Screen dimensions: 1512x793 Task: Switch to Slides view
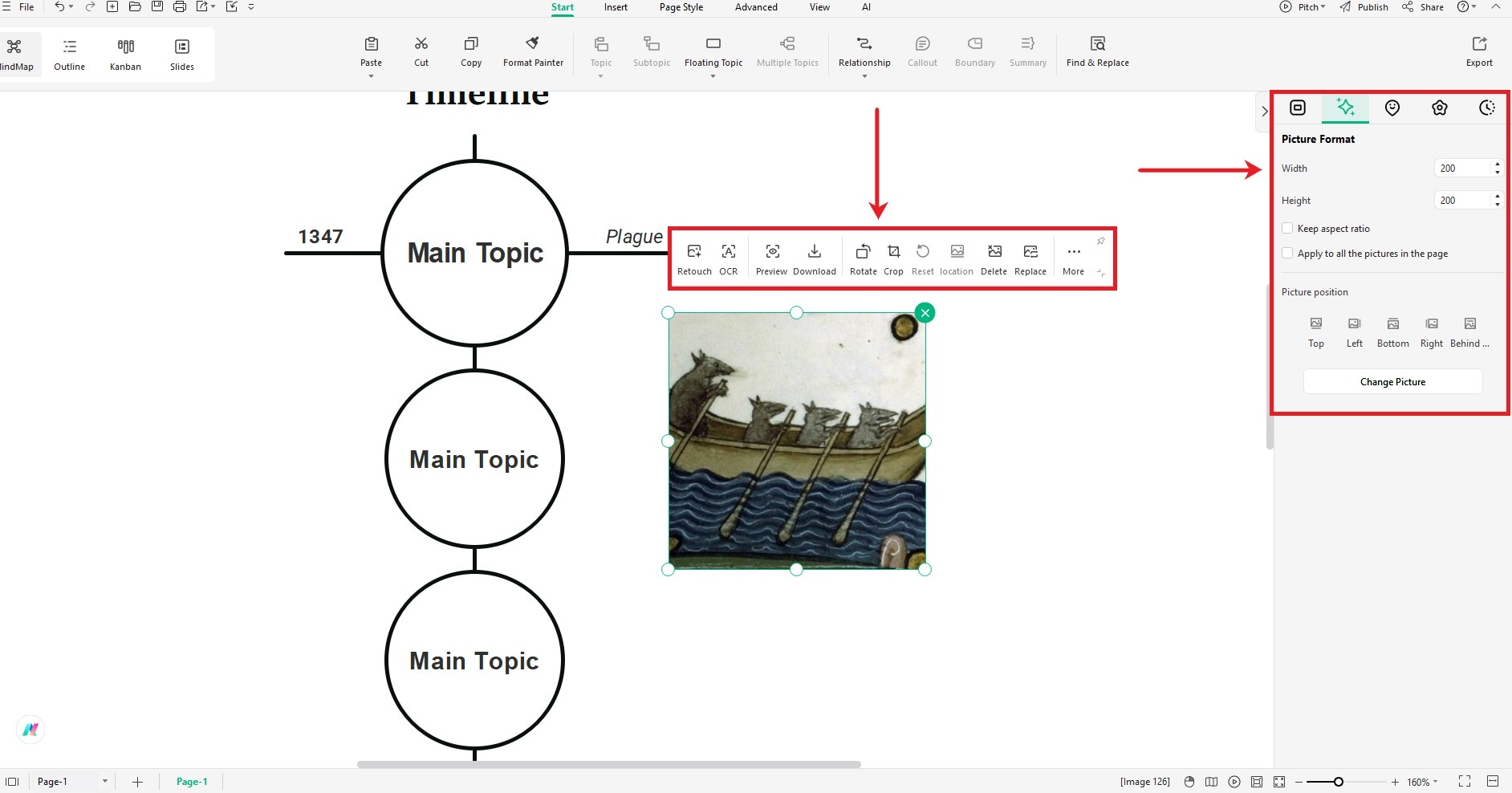click(x=182, y=55)
